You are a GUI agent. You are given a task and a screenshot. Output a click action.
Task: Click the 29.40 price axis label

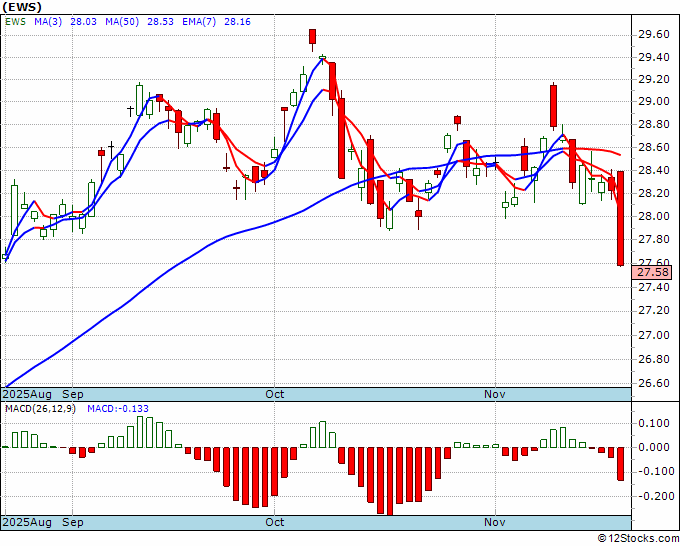point(654,58)
